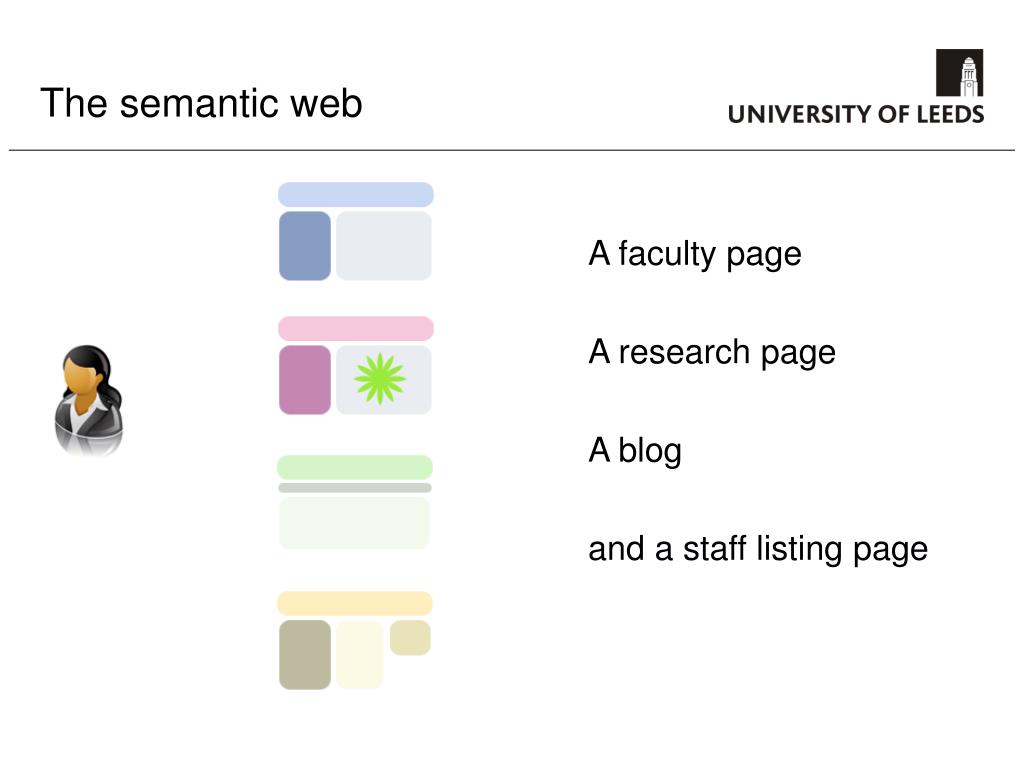This screenshot has width=1024, height=768.
Task: Click the pale cream staff listing middle block
Action: (x=360, y=654)
